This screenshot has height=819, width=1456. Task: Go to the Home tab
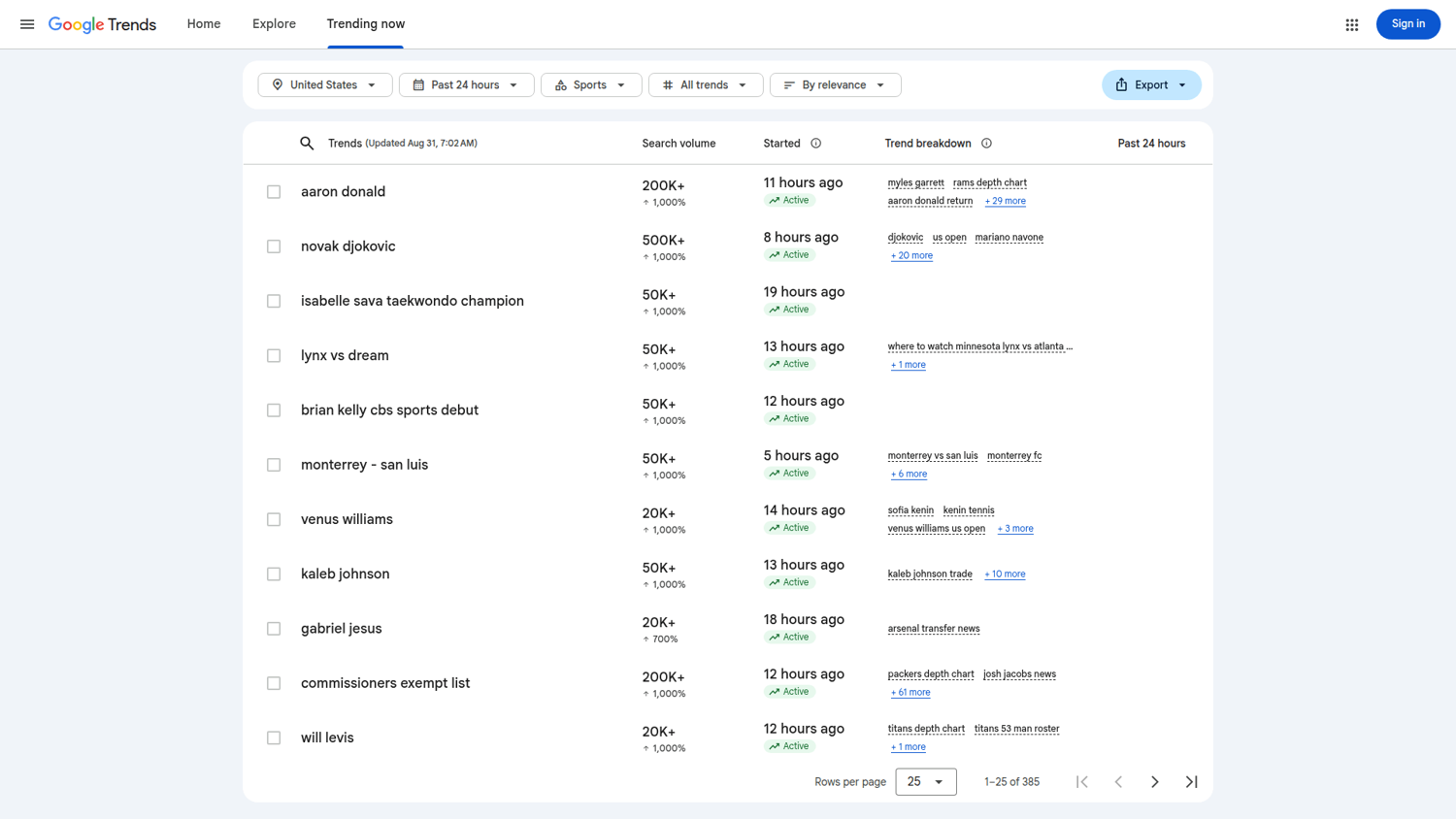click(x=204, y=24)
